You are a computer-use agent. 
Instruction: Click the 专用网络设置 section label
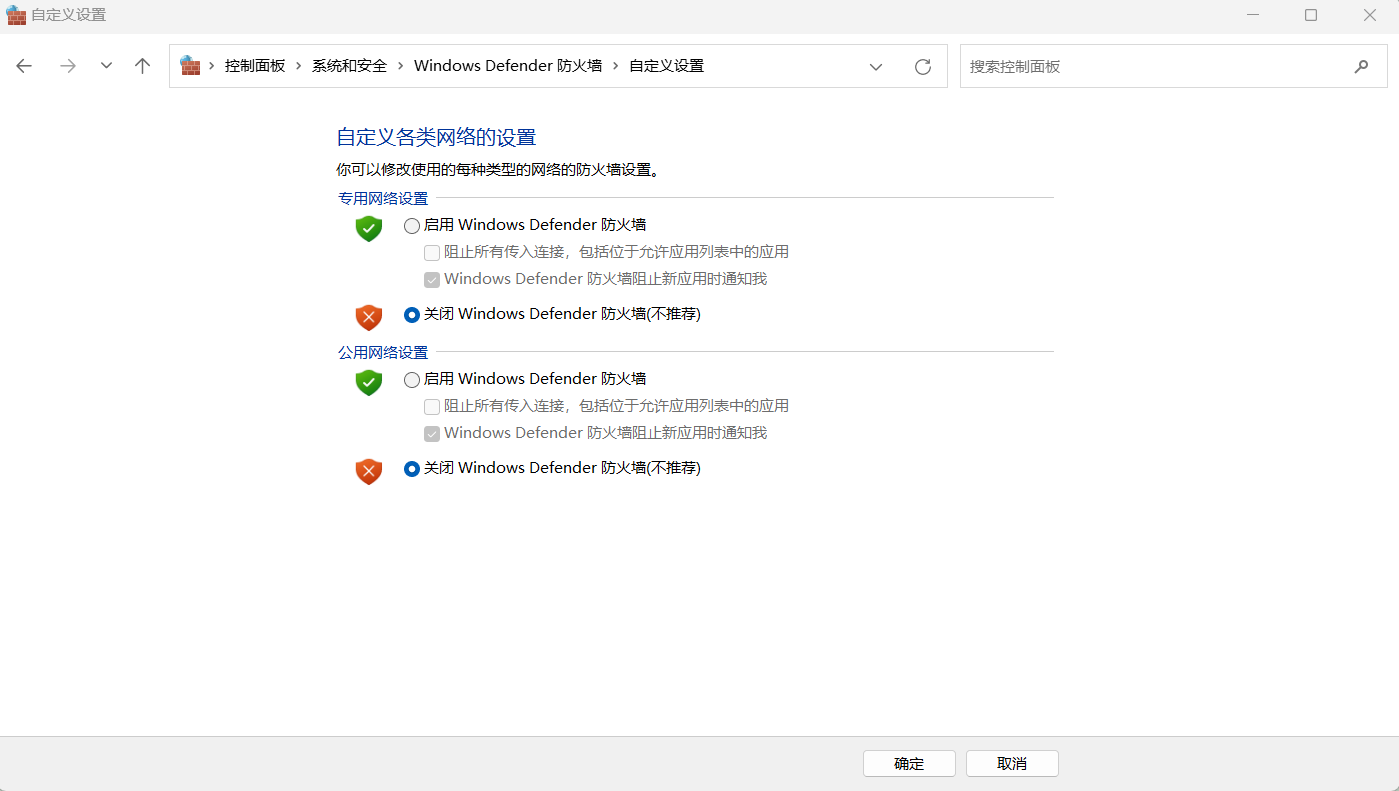(x=383, y=199)
